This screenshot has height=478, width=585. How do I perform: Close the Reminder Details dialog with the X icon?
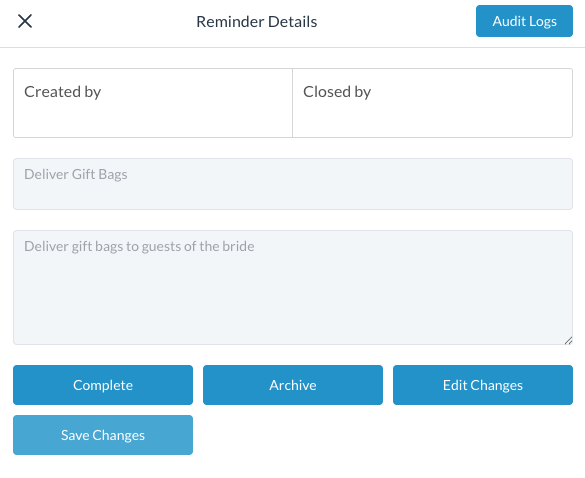coord(25,21)
